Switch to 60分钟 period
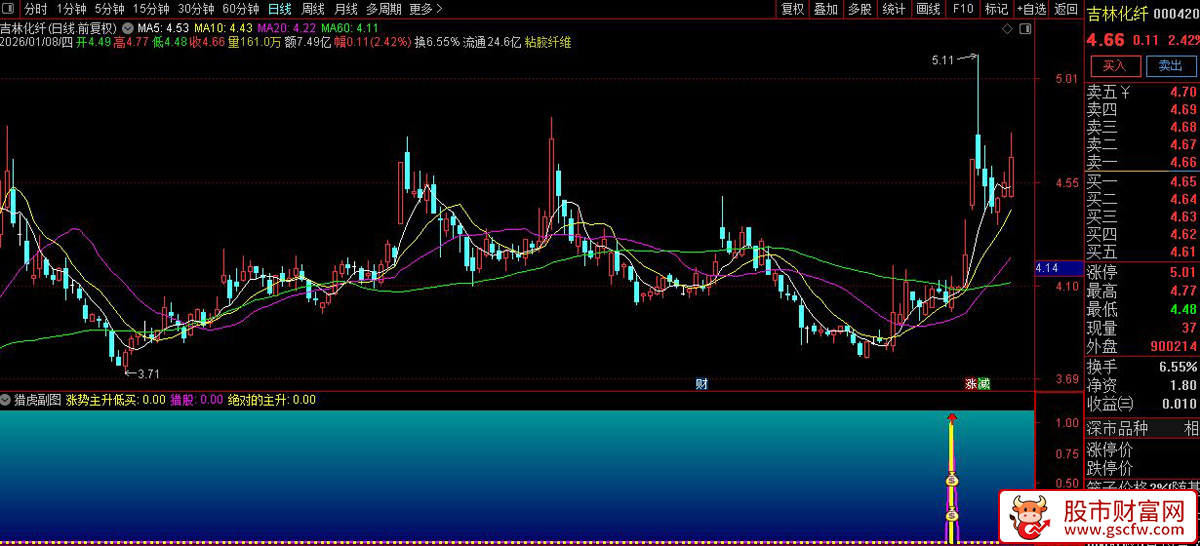Screen dimensions: 1200x546 (x=240, y=9)
